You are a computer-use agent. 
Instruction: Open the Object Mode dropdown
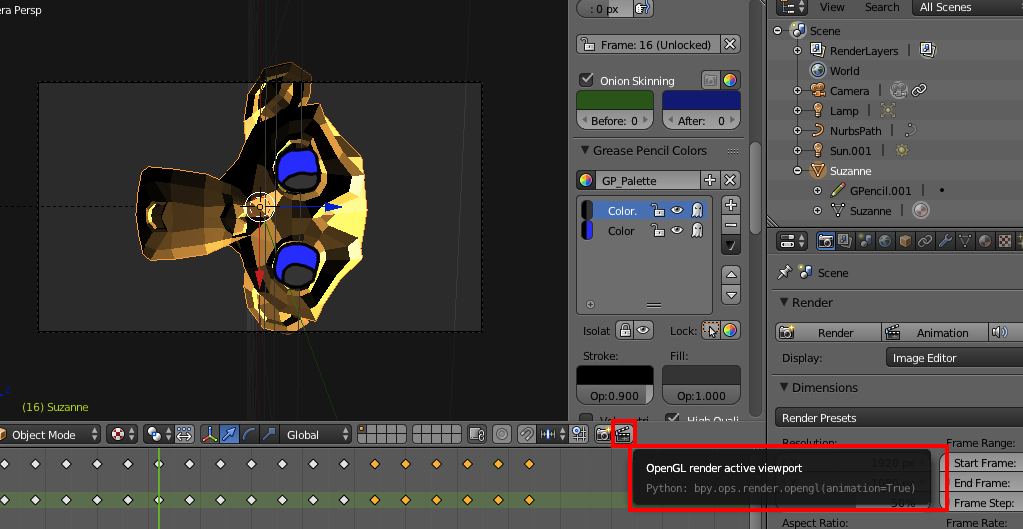click(x=50, y=434)
